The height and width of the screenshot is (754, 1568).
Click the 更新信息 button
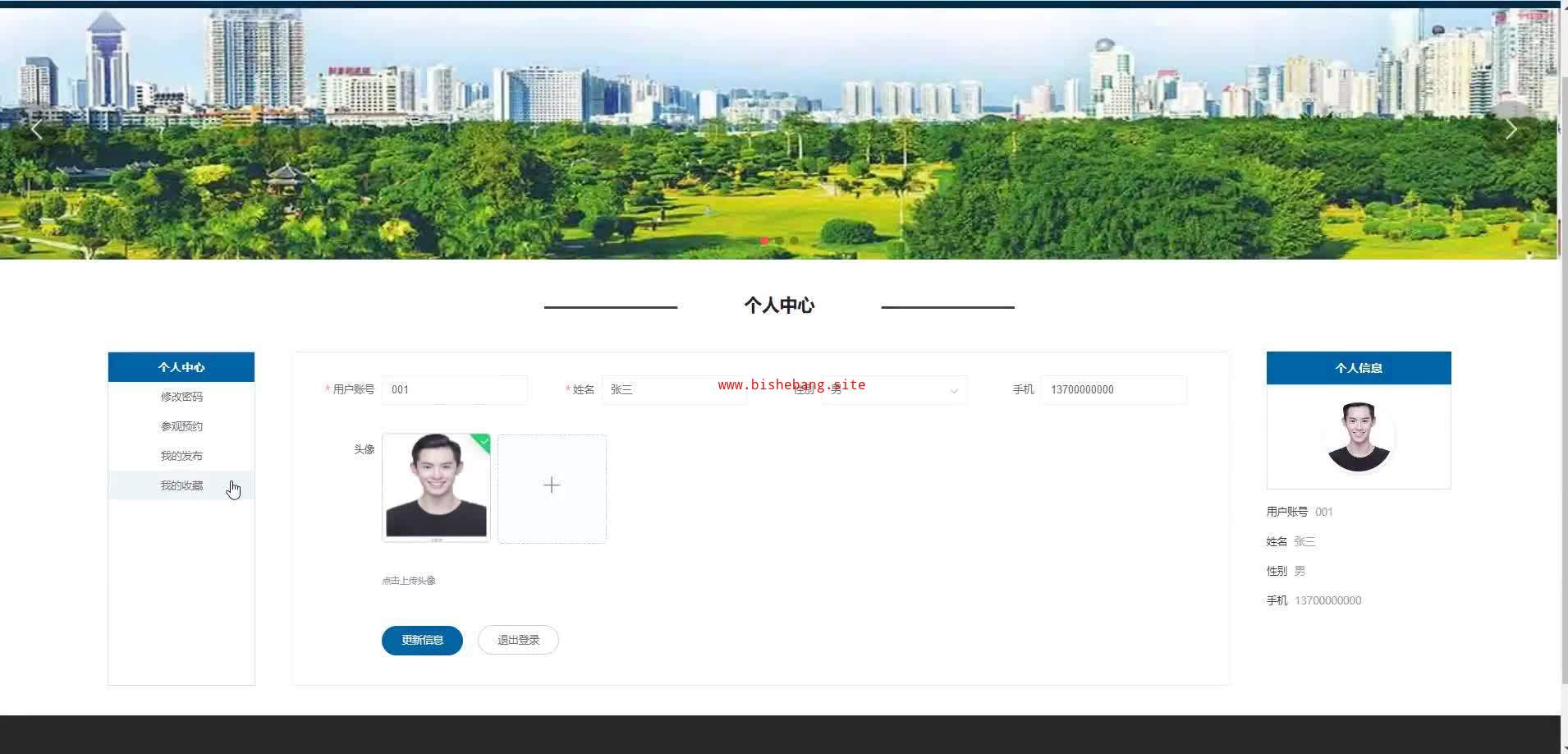pos(422,640)
